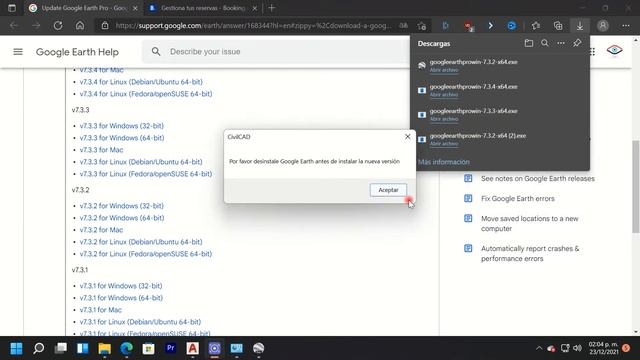Switch to Gestiona tus reservas Booking tab
The height and width of the screenshot is (360, 640).
pos(203,8)
